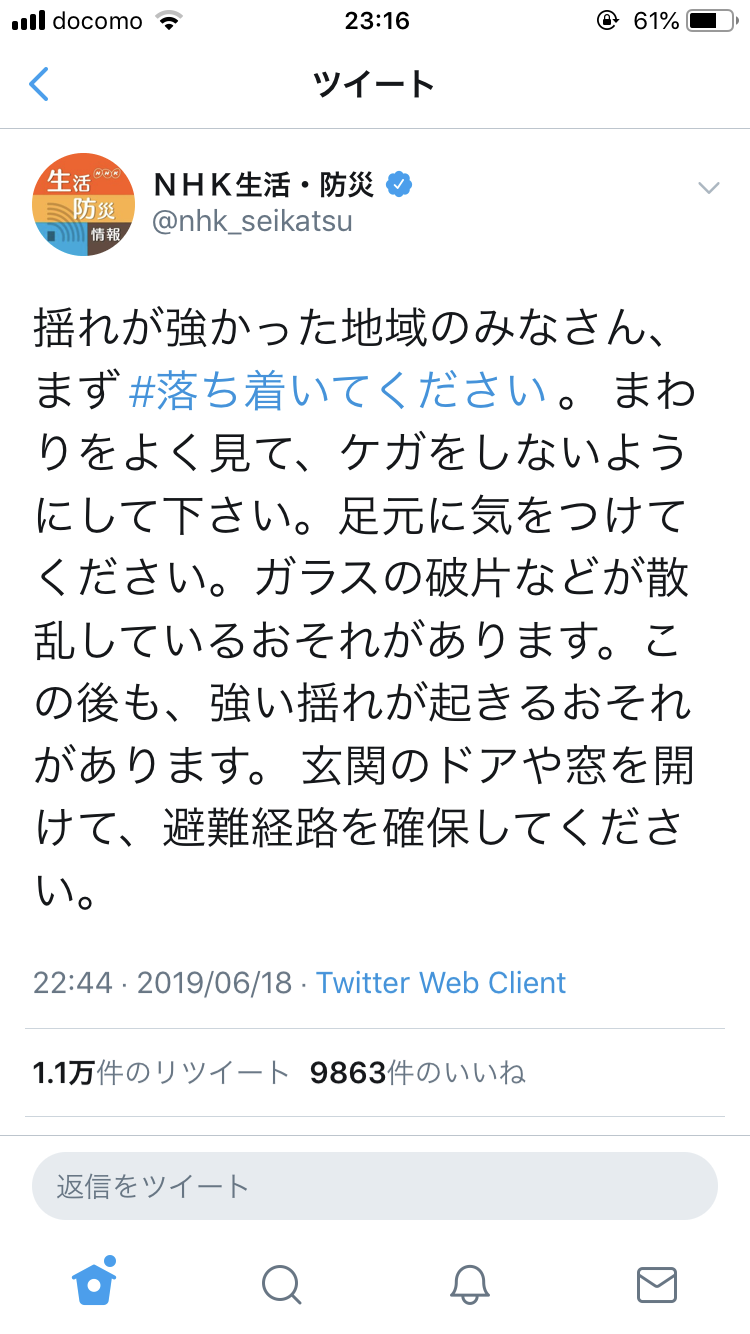This screenshot has height=1334, width=750.
Task: View the 9863件のいいね list
Action: click(x=417, y=1073)
